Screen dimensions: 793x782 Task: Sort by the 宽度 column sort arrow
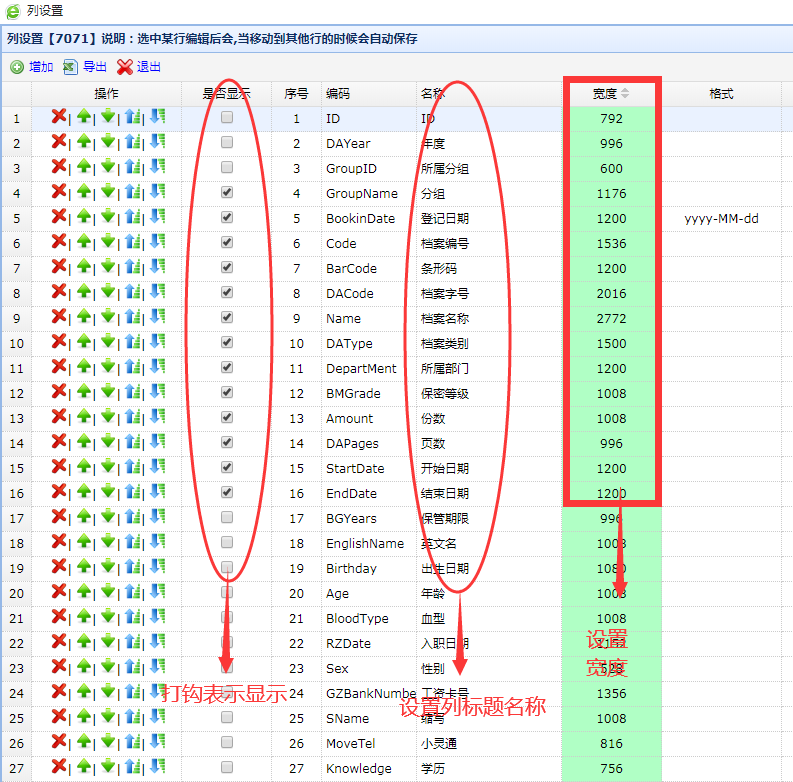pyautogui.click(x=626, y=94)
